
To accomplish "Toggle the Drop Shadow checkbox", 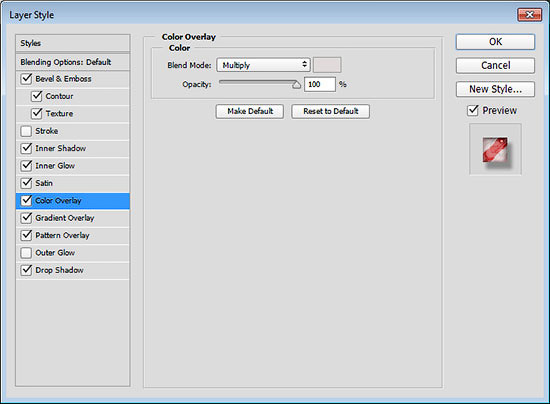I will (x=26, y=270).
